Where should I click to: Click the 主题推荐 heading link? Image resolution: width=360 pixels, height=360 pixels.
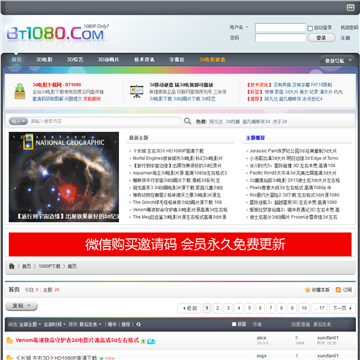pyautogui.click(x=255, y=138)
